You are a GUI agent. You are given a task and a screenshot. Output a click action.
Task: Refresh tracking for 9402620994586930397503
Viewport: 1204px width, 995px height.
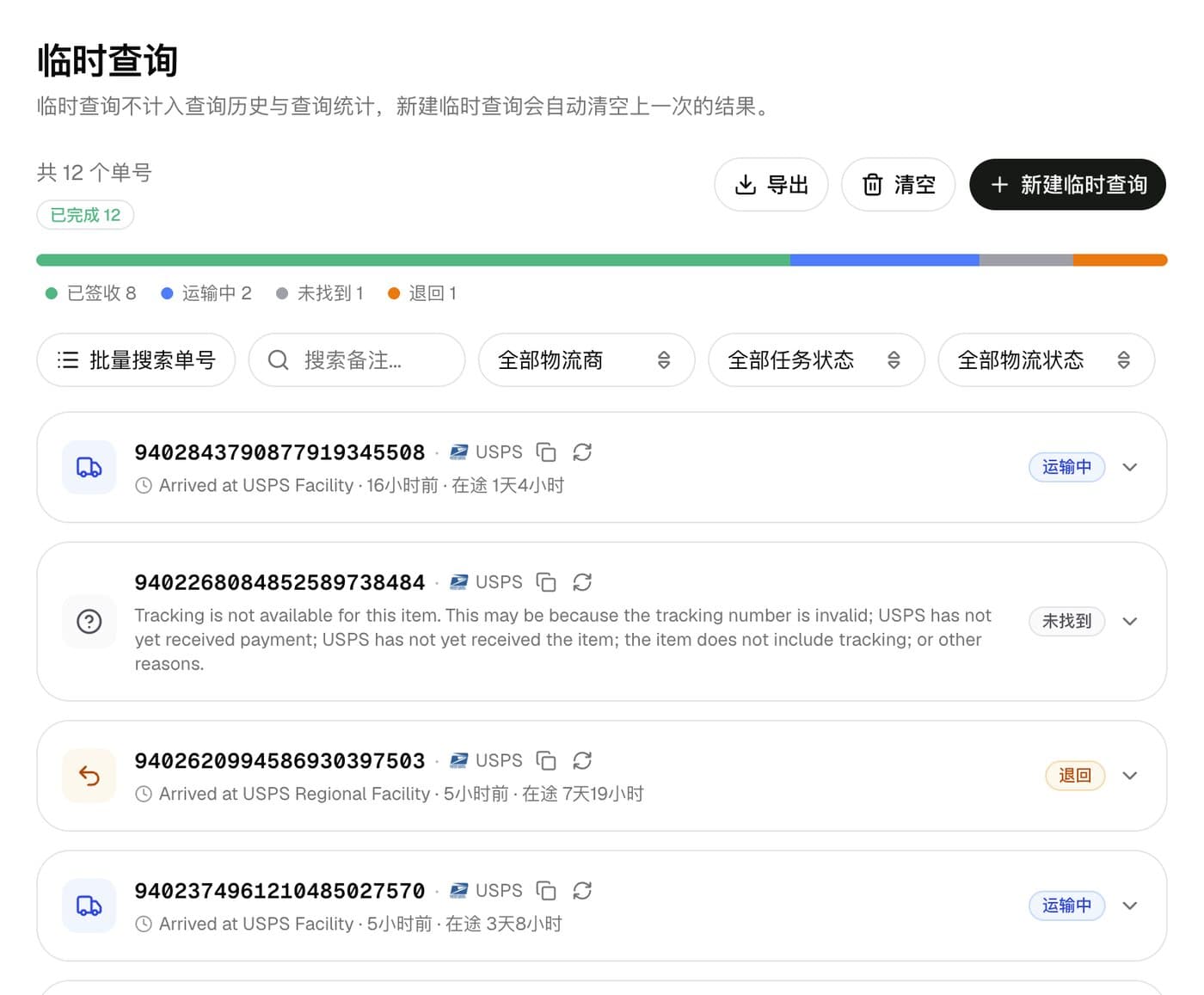point(582,761)
